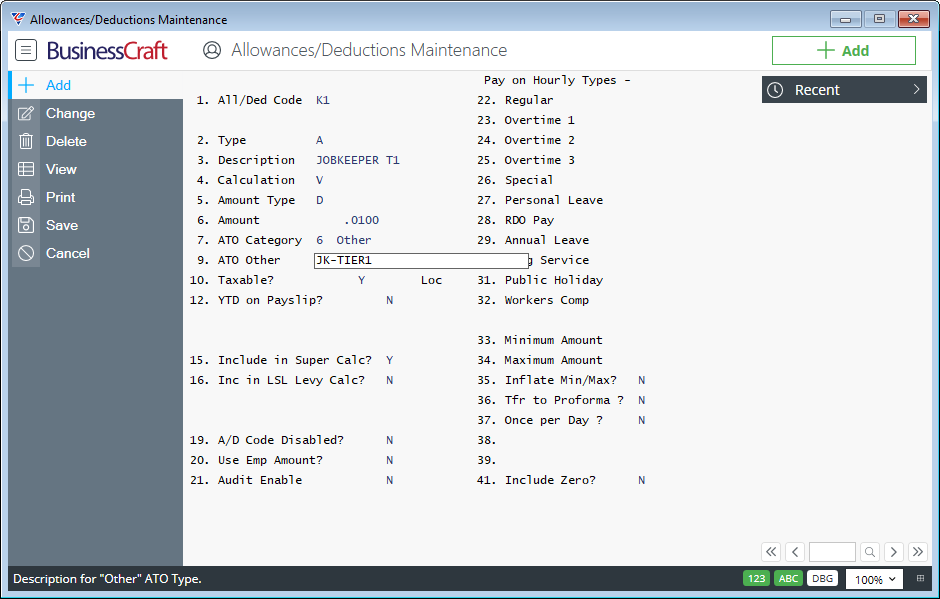The height and width of the screenshot is (599, 940).
Task: Click the Calculation value V
Action: coord(320,180)
